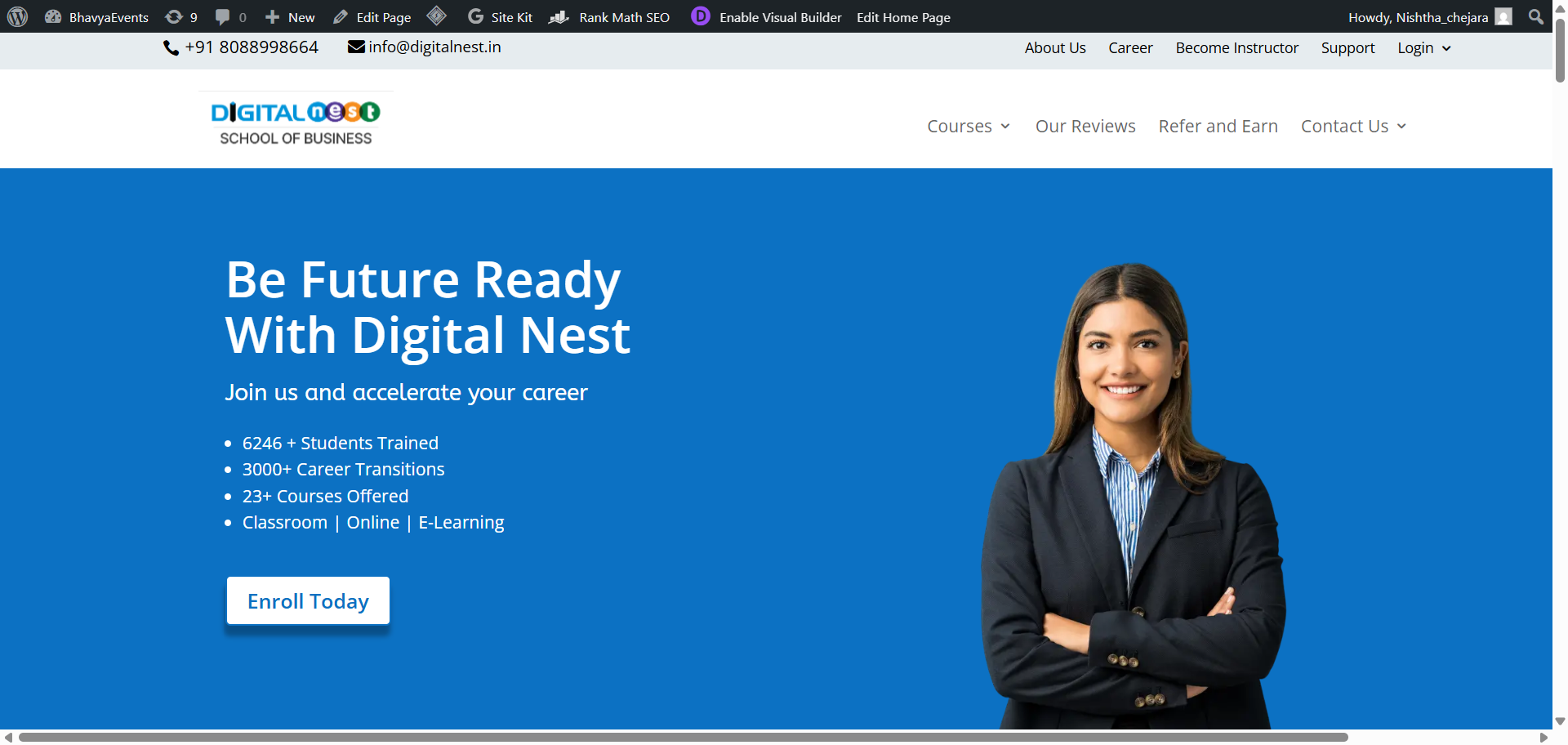This screenshot has width=1568, height=745.
Task: Click the 'Be Future Ready With Digital Nest' heading
Action: (428, 307)
